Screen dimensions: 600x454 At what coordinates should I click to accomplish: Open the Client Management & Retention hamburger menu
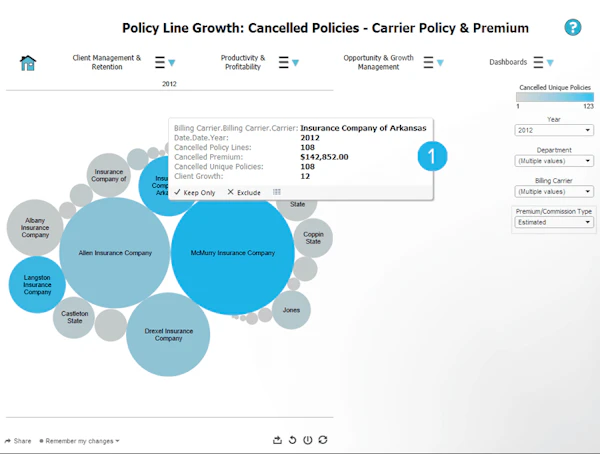pos(165,62)
